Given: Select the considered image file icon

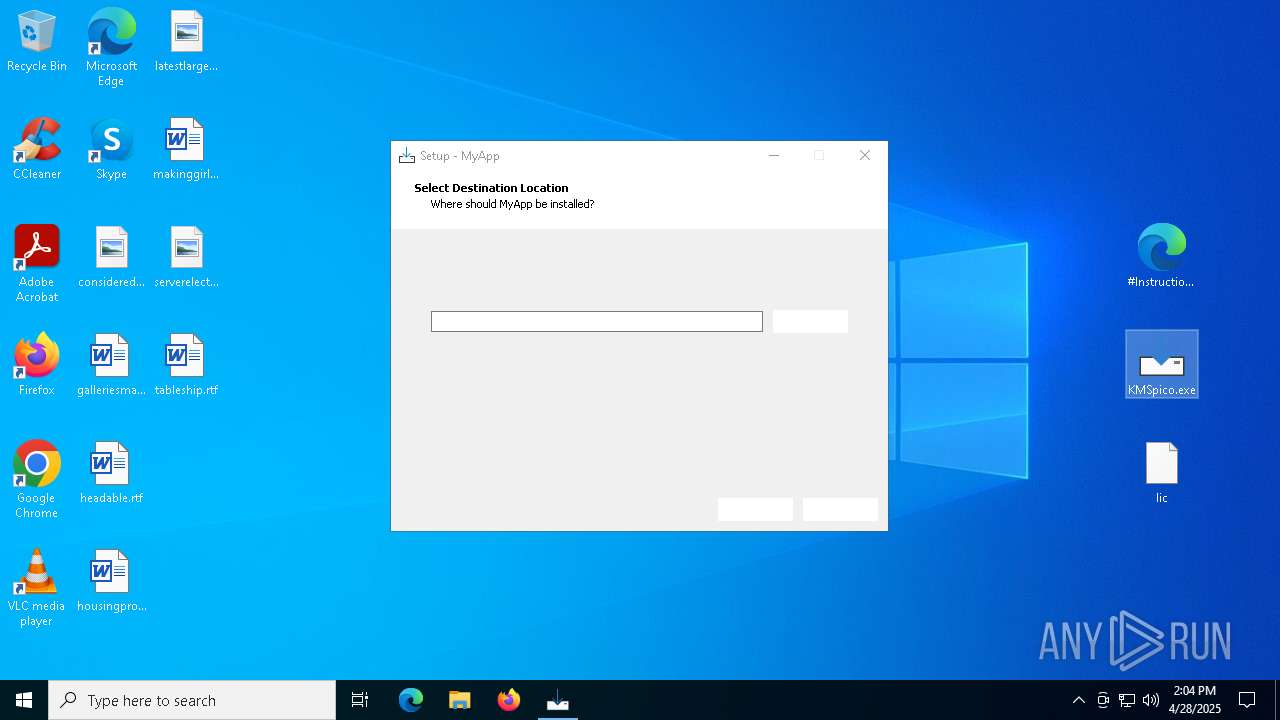Looking at the screenshot, I should (111, 258).
